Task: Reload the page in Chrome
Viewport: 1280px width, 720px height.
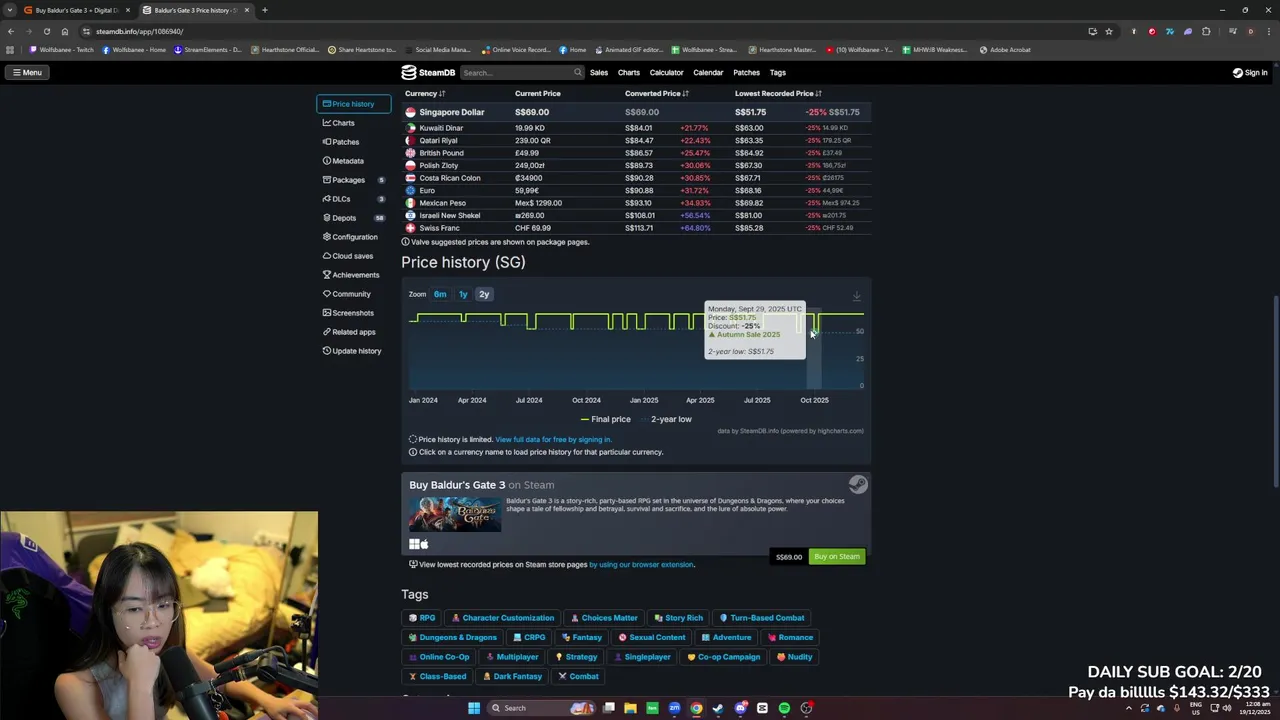Action: click(46, 31)
